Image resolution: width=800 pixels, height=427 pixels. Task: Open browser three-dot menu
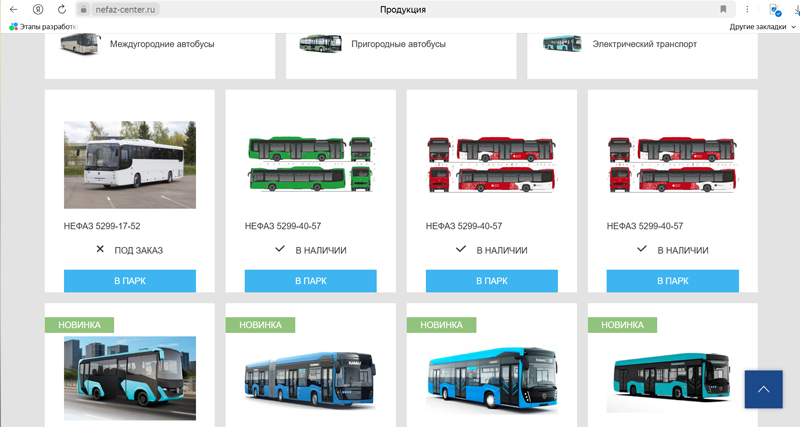click(x=747, y=9)
